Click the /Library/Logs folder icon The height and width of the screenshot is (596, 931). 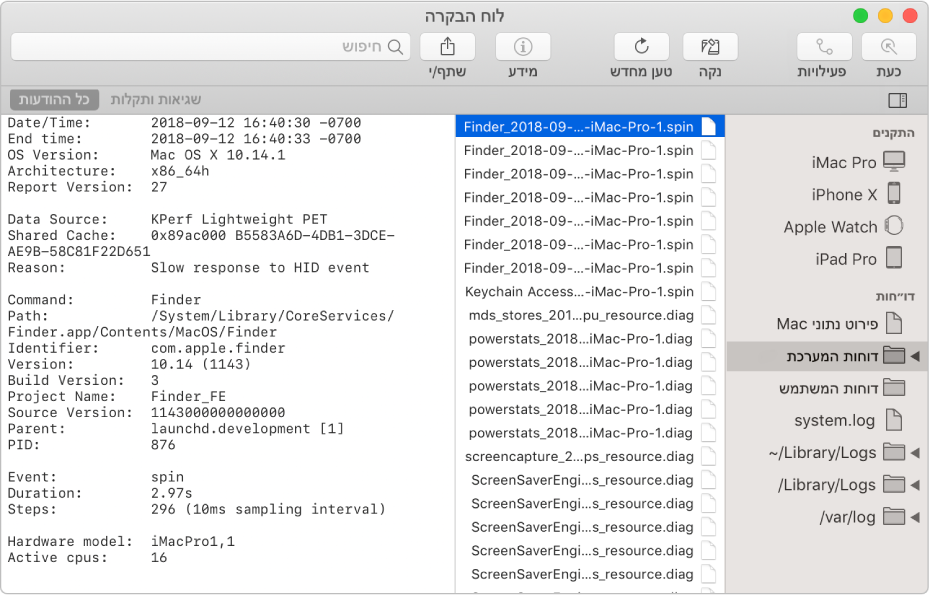pyautogui.click(x=894, y=484)
